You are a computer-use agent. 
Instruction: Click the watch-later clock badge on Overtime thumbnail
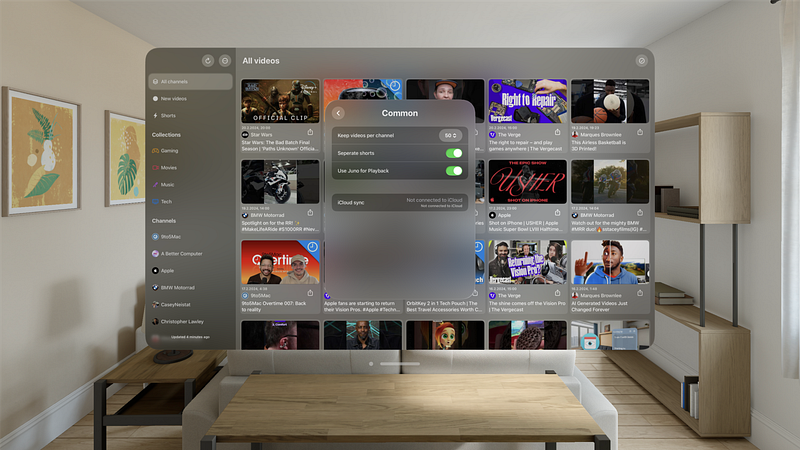coord(312,247)
